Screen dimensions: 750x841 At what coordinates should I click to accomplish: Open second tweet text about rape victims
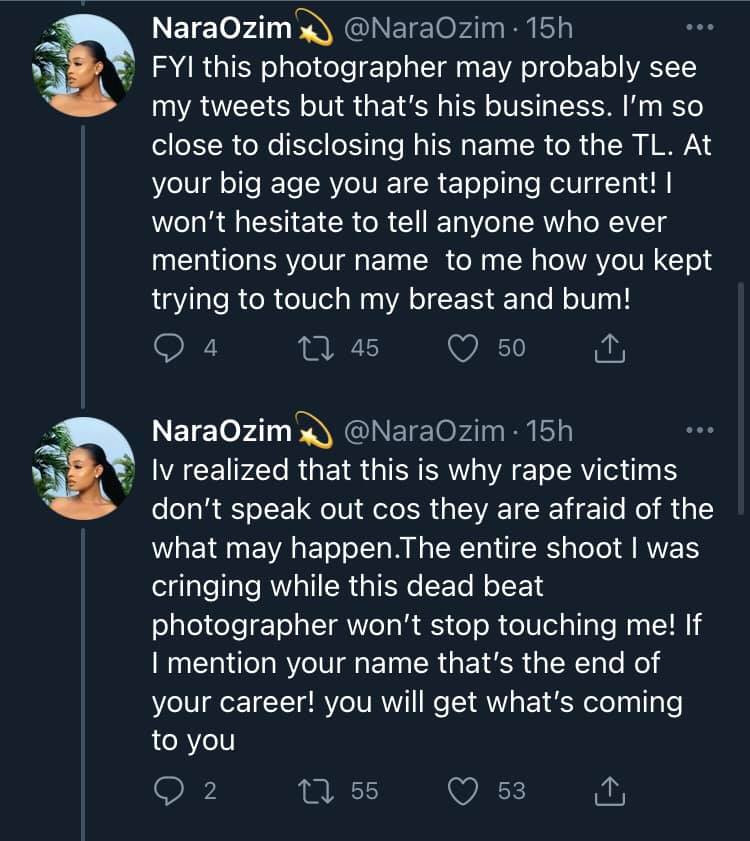pos(430,605)
